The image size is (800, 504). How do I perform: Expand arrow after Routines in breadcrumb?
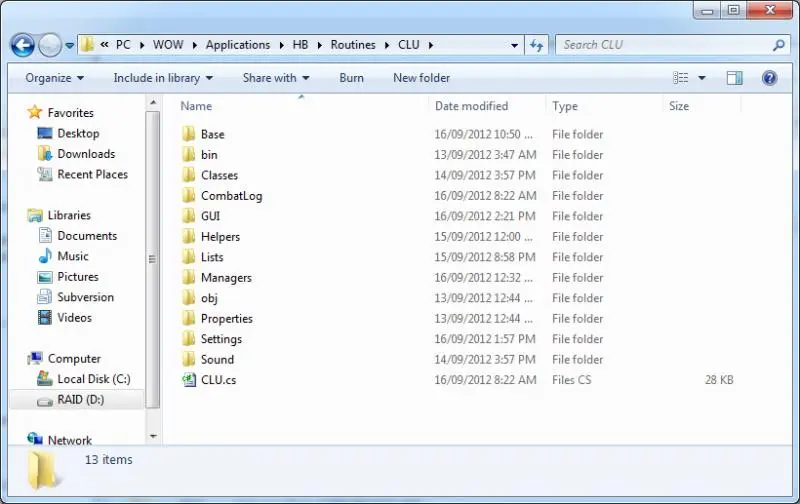pyautogui.click(x=387, y=45)
